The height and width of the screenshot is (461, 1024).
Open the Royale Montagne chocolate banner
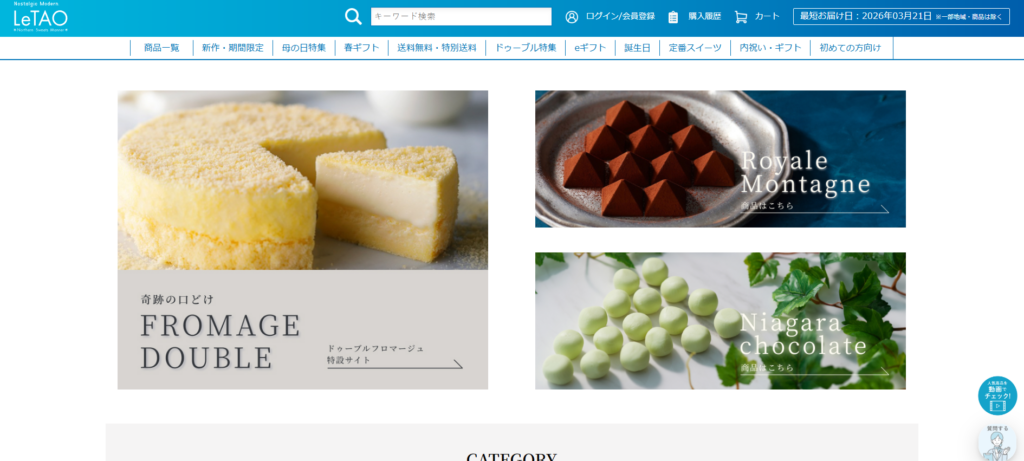pos(720,159)
